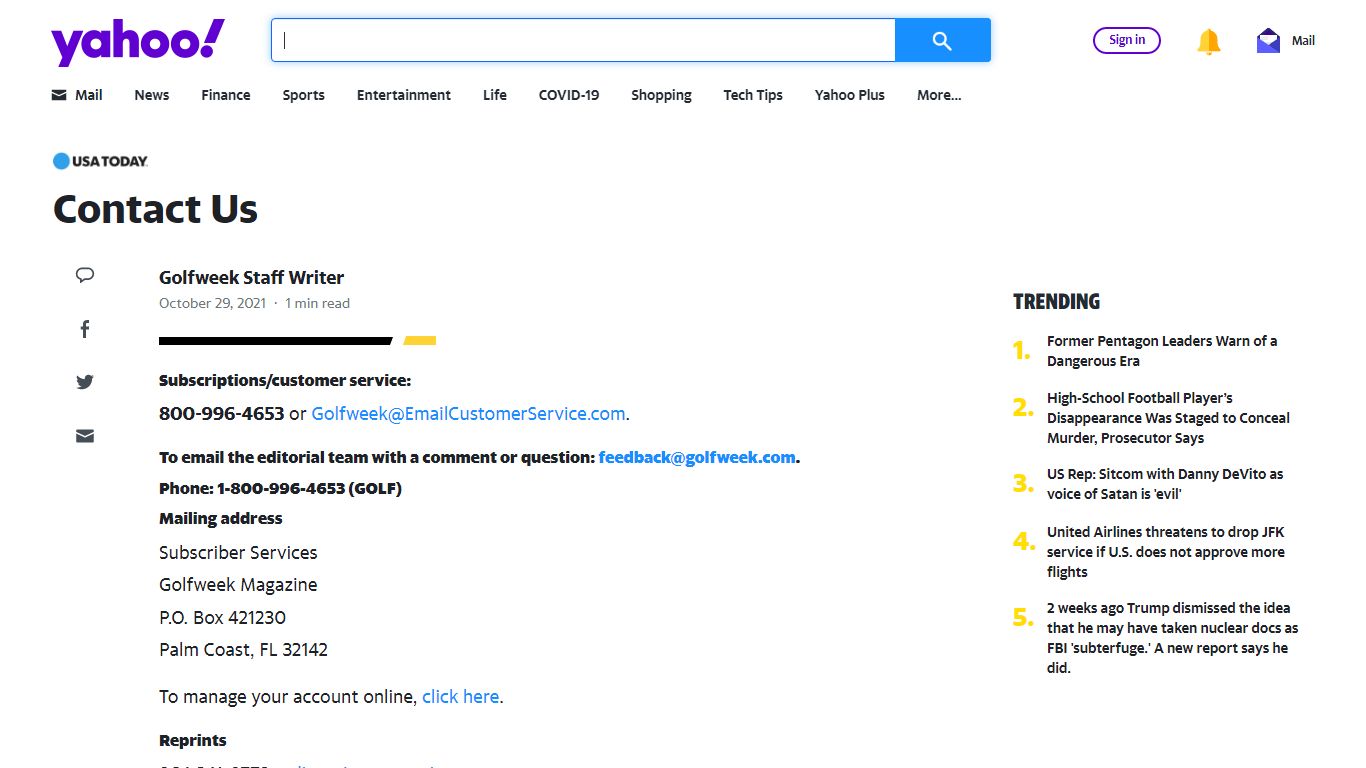The width and height of the screenshot is (1366, 768).
Task: Open Mail via the envelope icon top right
Action: point(1268,41)
